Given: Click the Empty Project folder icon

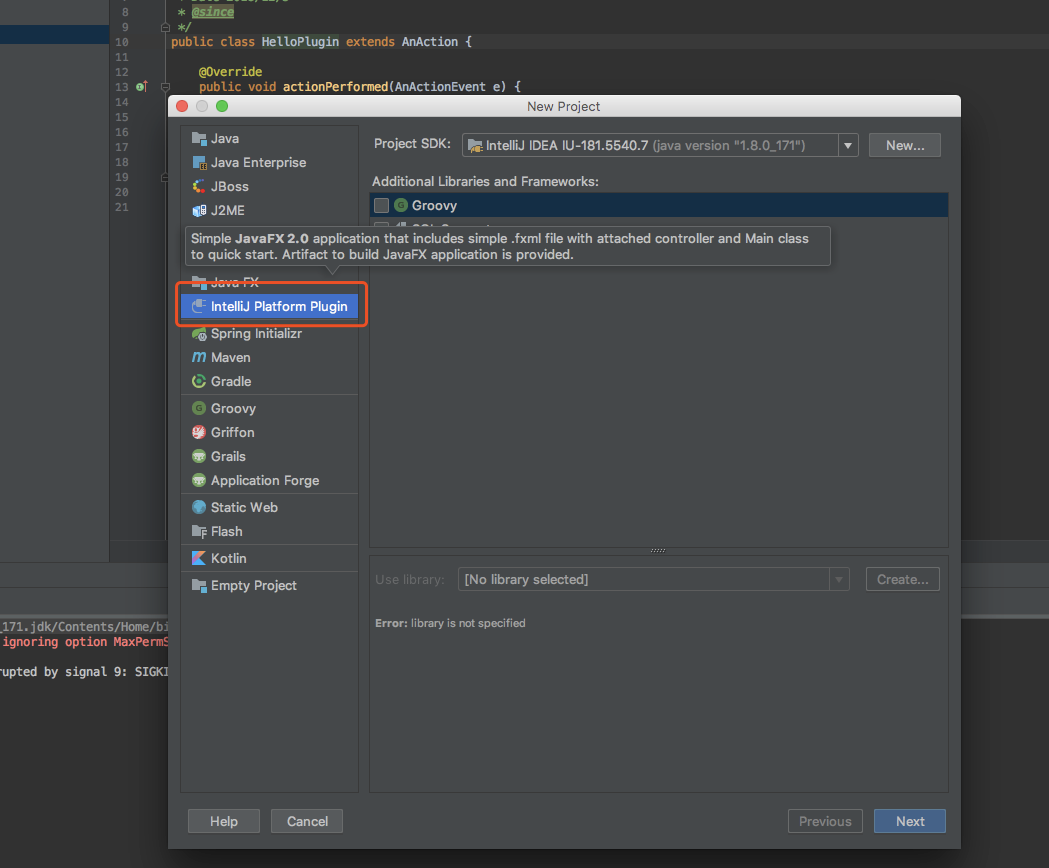Looking at the screenshot, I should click(x=199, y=586).
